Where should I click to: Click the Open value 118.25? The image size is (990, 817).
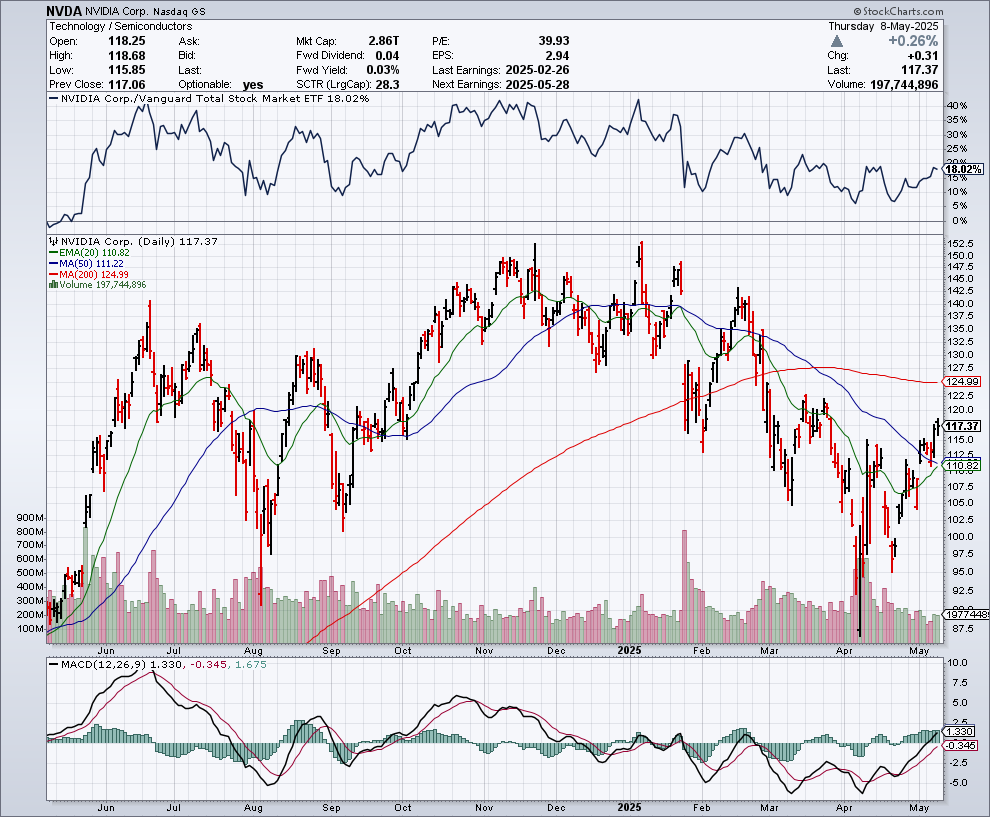pyautogui.click(x=126, y=41)
